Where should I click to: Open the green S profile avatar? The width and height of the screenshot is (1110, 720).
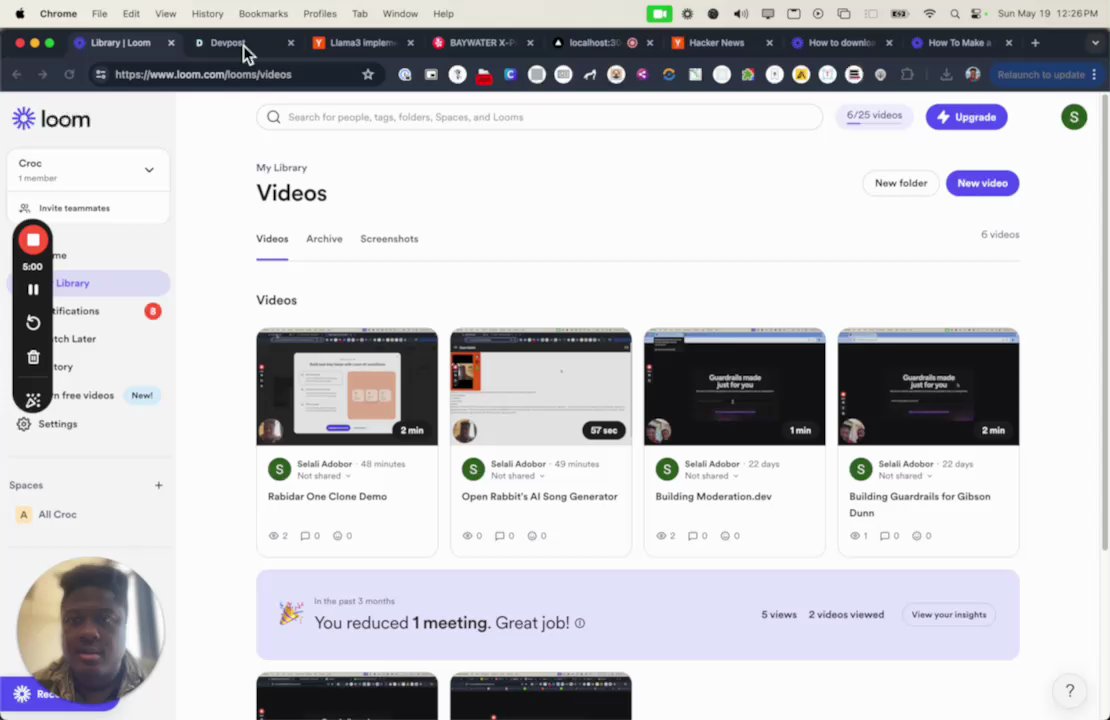pyautogui.click(x=1074, y=117)
